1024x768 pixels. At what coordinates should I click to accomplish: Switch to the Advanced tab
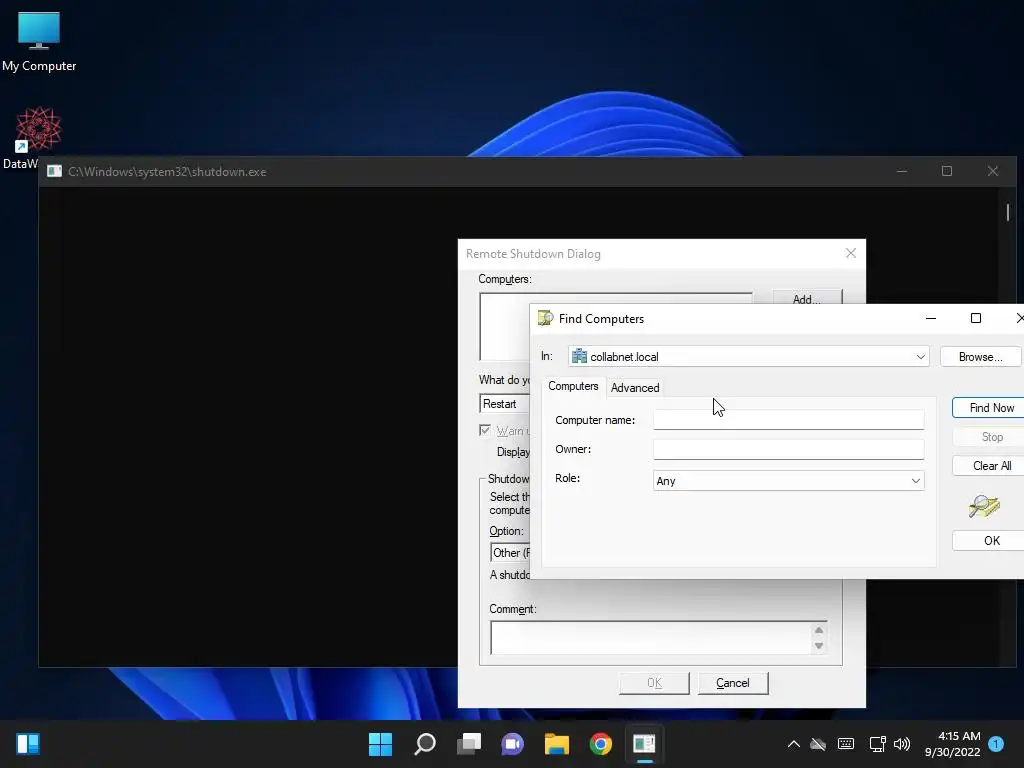click(x=635, y=387)
